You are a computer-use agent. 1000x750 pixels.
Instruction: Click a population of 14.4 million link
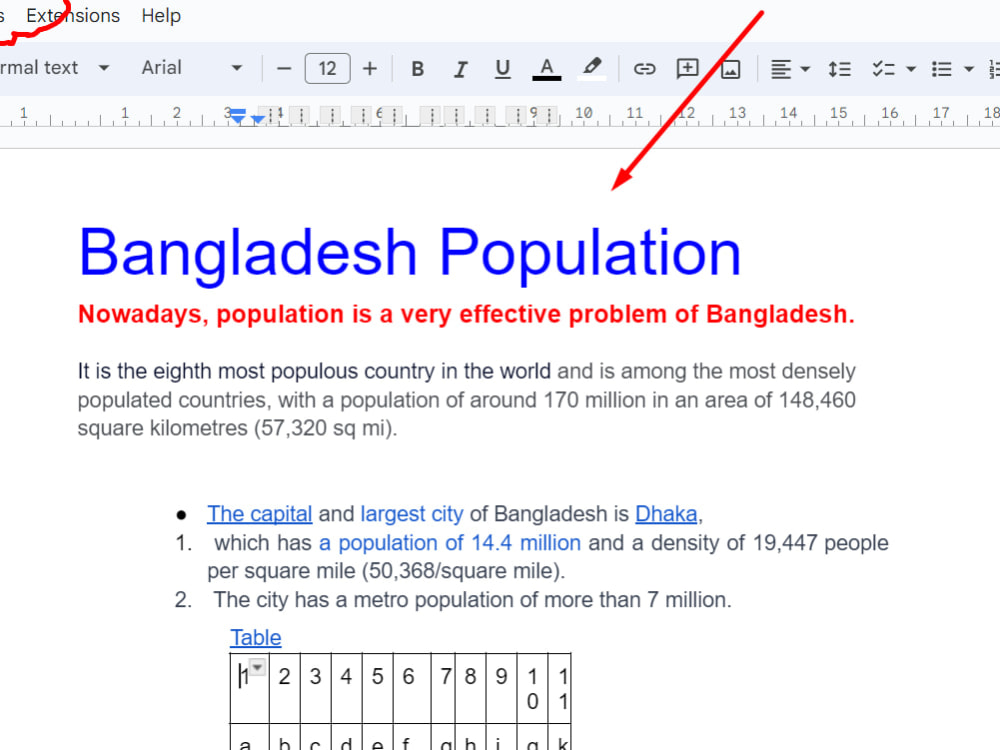tap(450, 543)
